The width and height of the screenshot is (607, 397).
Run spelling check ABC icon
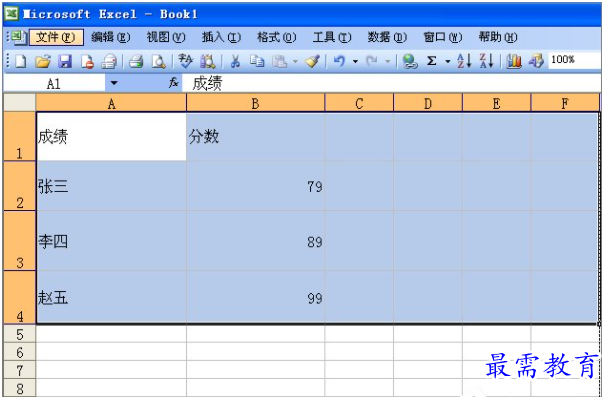coord(185,61)
